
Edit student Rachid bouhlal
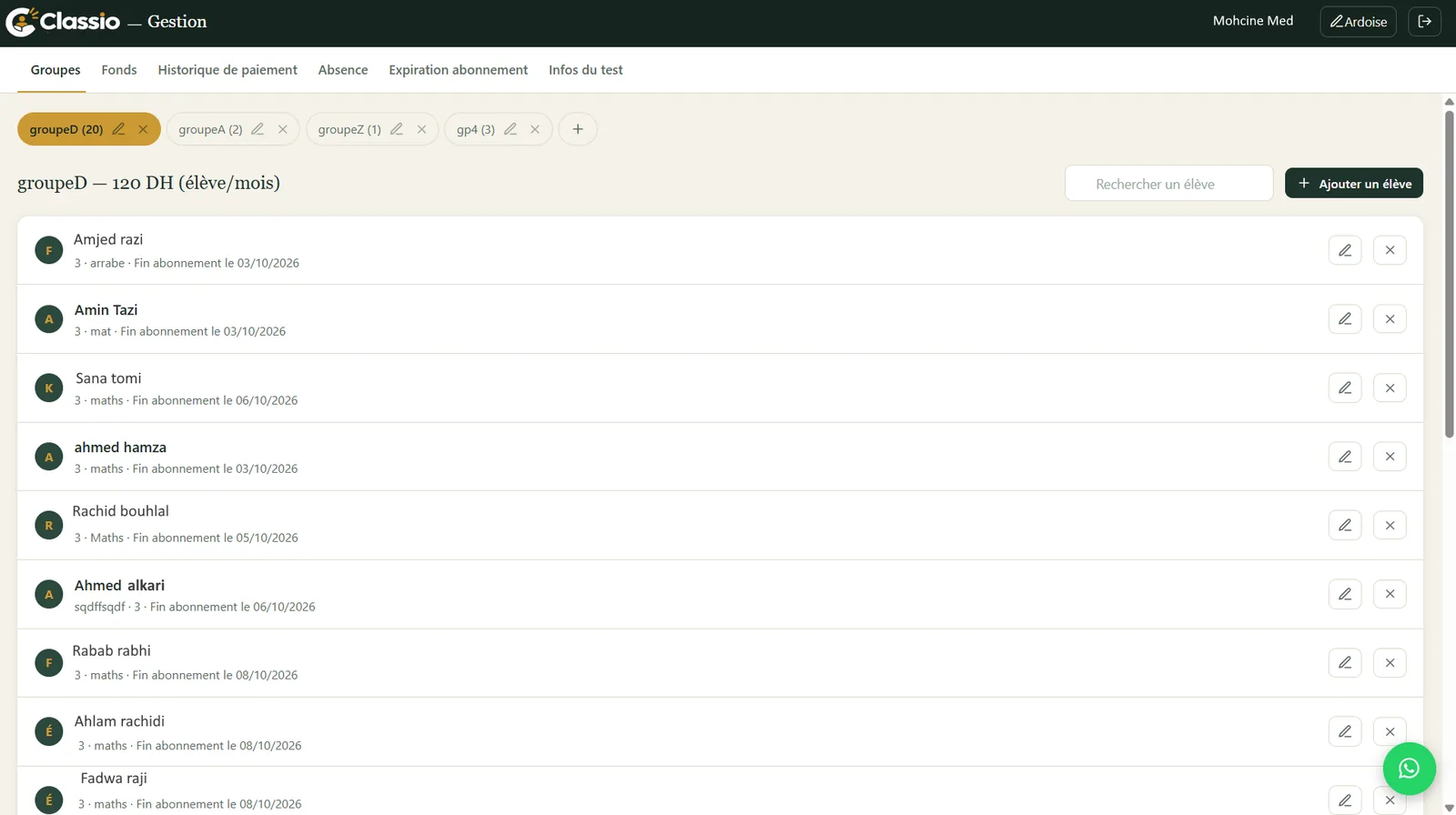click(1345, 525)
